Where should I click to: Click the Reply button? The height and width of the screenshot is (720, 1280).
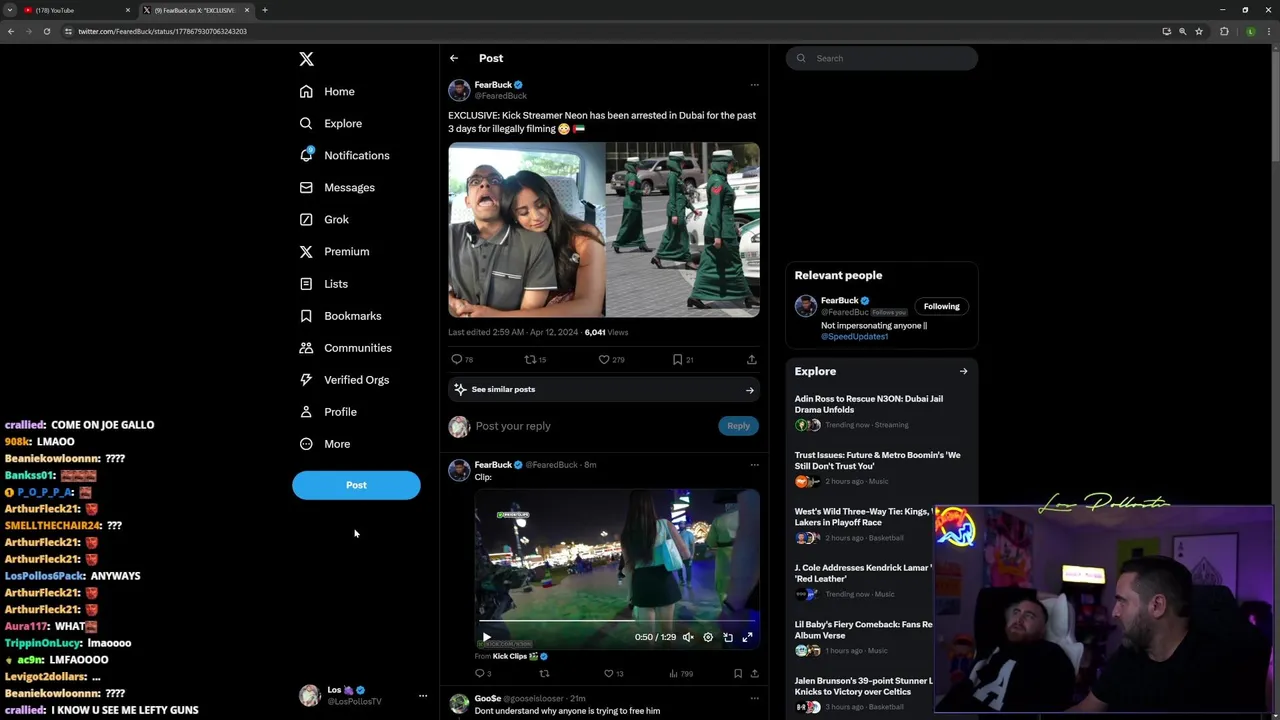(x=738, y=426)
